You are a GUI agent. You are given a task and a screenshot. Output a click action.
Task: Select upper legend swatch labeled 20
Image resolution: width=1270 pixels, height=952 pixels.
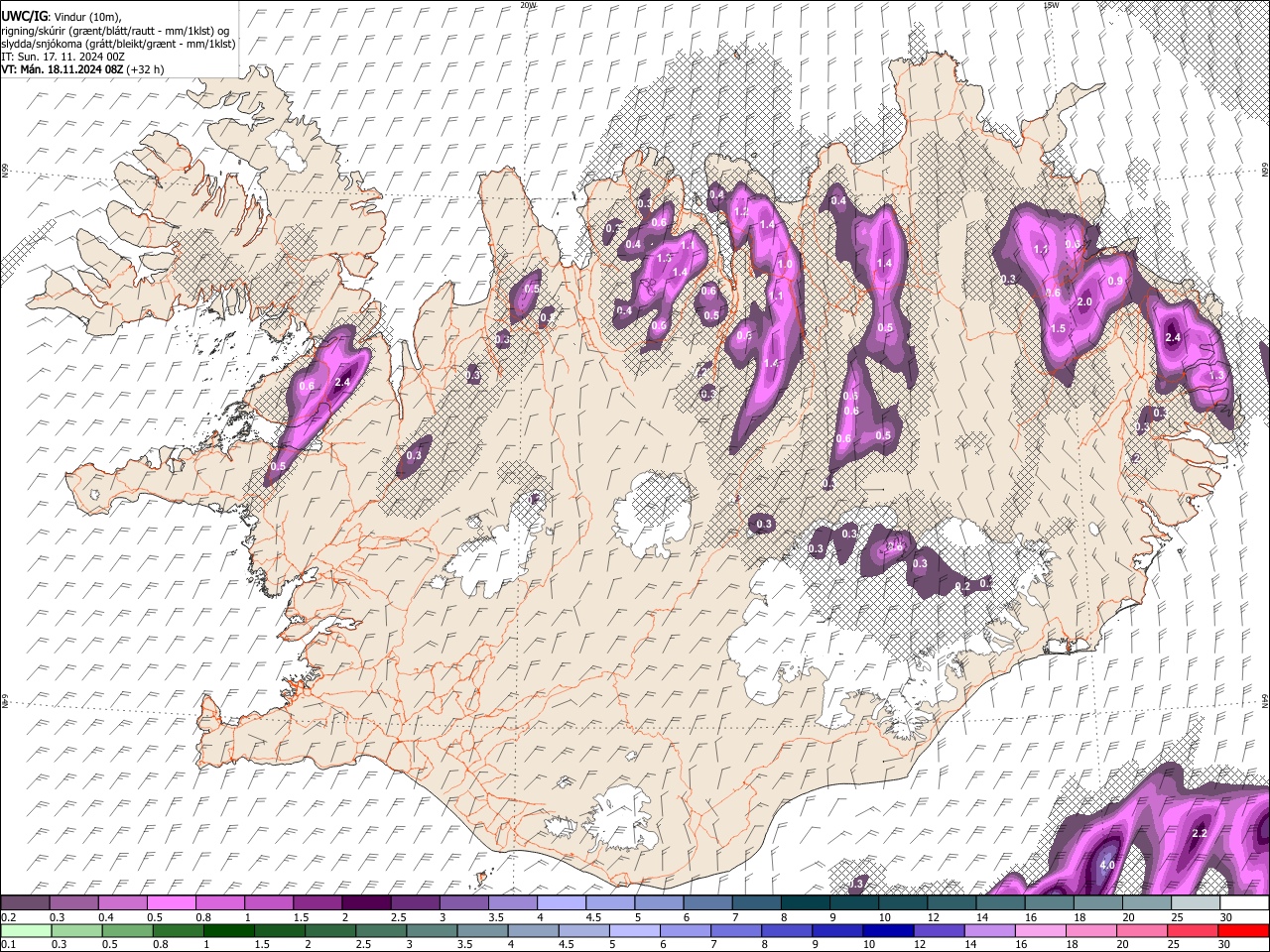pyautogui.click(x=1146, y=902)
